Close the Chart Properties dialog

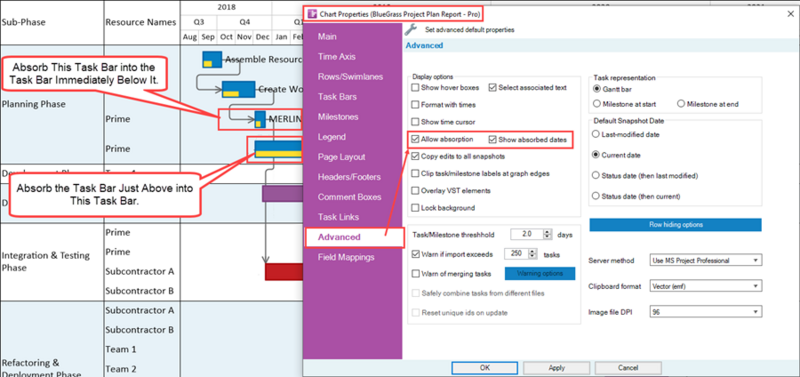click(790, 14)
